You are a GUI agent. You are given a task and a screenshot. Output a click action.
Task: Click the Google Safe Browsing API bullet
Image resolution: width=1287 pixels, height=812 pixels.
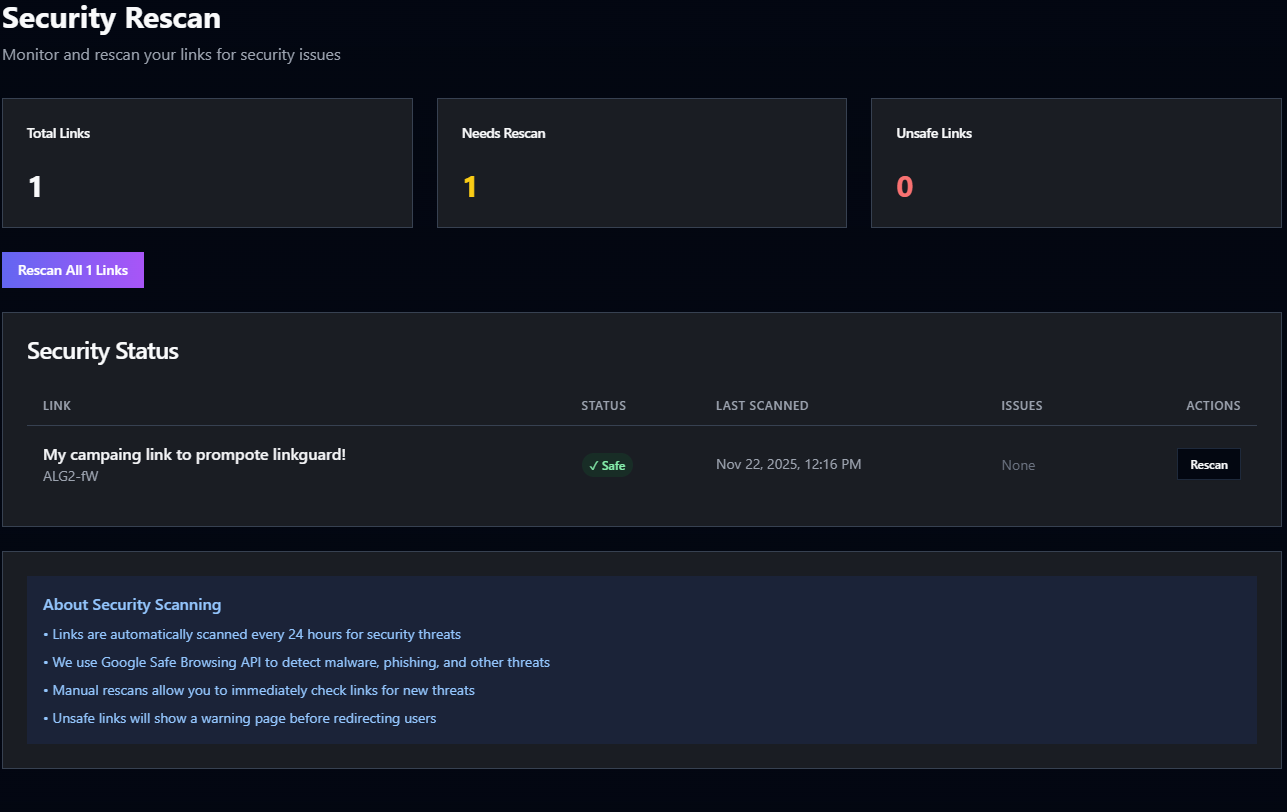300,662
